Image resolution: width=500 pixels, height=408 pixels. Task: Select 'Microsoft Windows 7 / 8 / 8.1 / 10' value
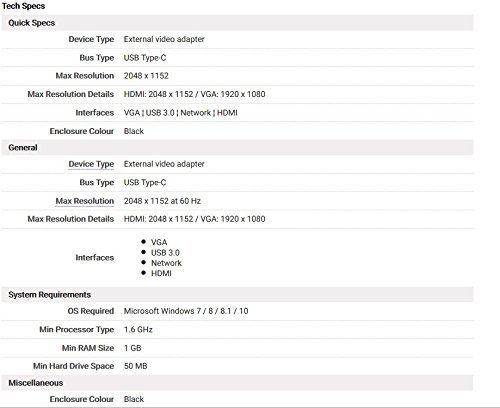tap(186, 311)
